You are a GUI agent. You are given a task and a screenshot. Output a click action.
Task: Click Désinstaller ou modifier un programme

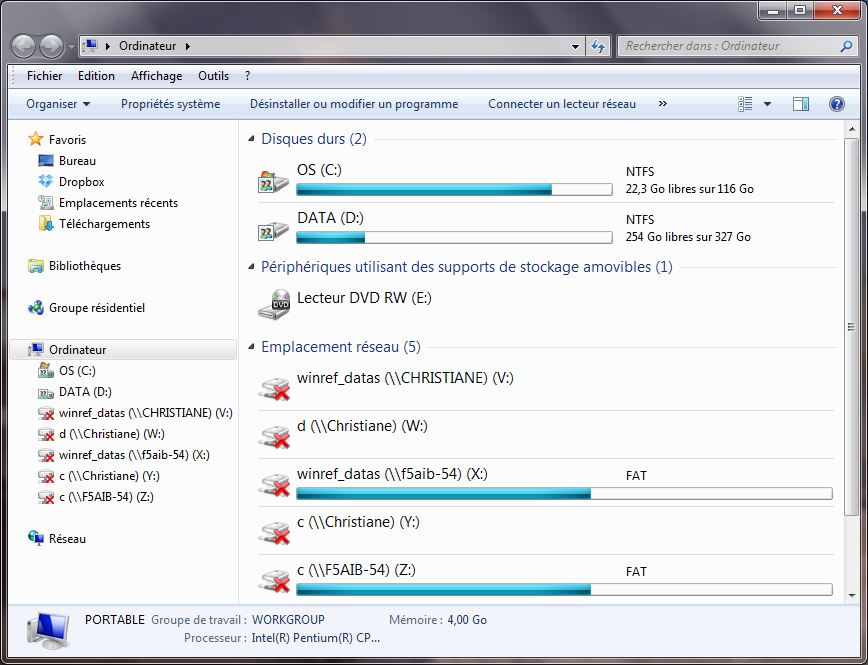354,104
